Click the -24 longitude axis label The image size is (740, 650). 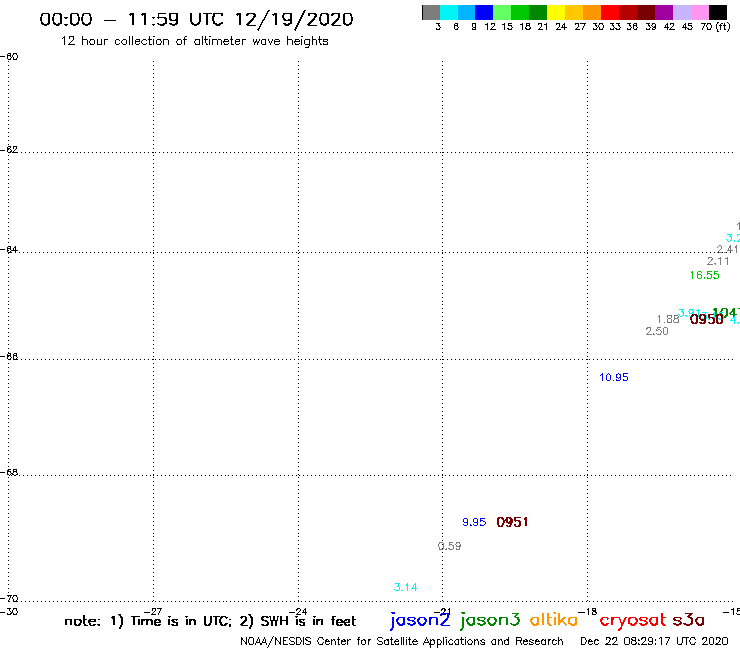click(298, 612)
